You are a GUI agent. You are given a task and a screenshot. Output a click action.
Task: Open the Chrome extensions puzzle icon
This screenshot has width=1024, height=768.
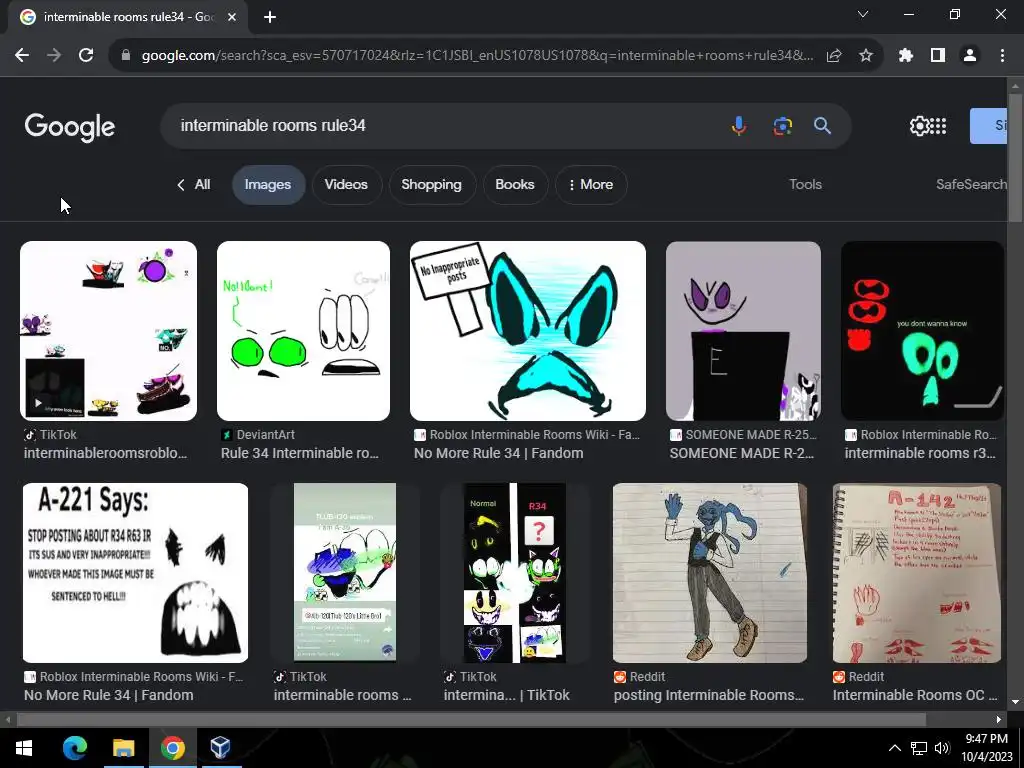coord(906,56)
